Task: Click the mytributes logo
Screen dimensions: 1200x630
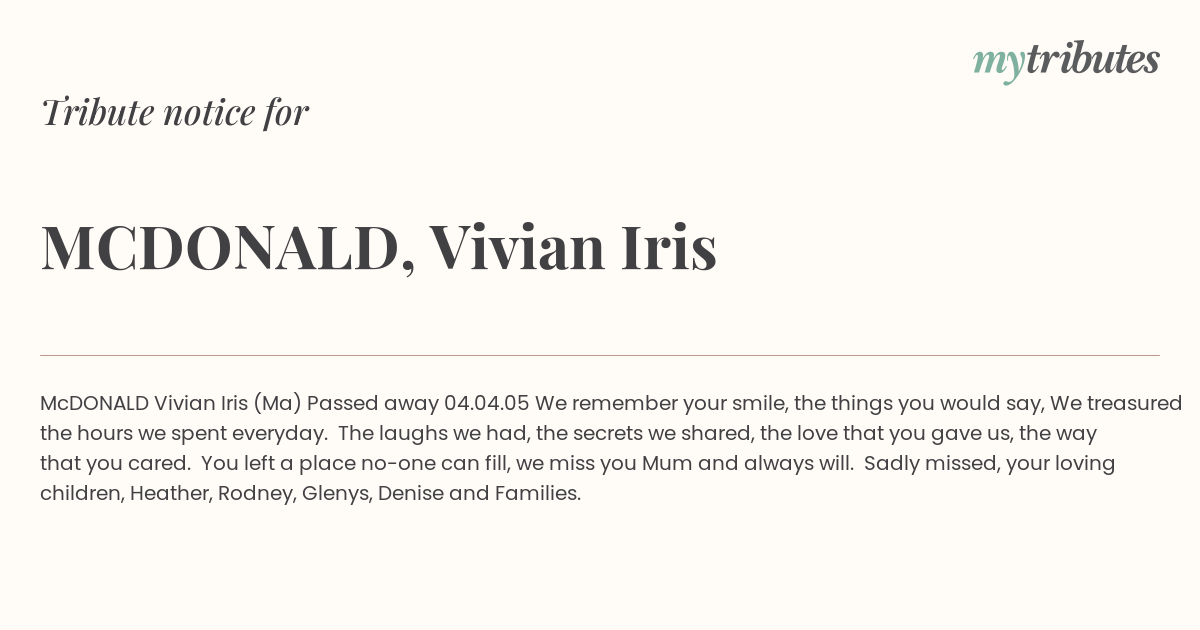Action: click(x=1066, y=61)
